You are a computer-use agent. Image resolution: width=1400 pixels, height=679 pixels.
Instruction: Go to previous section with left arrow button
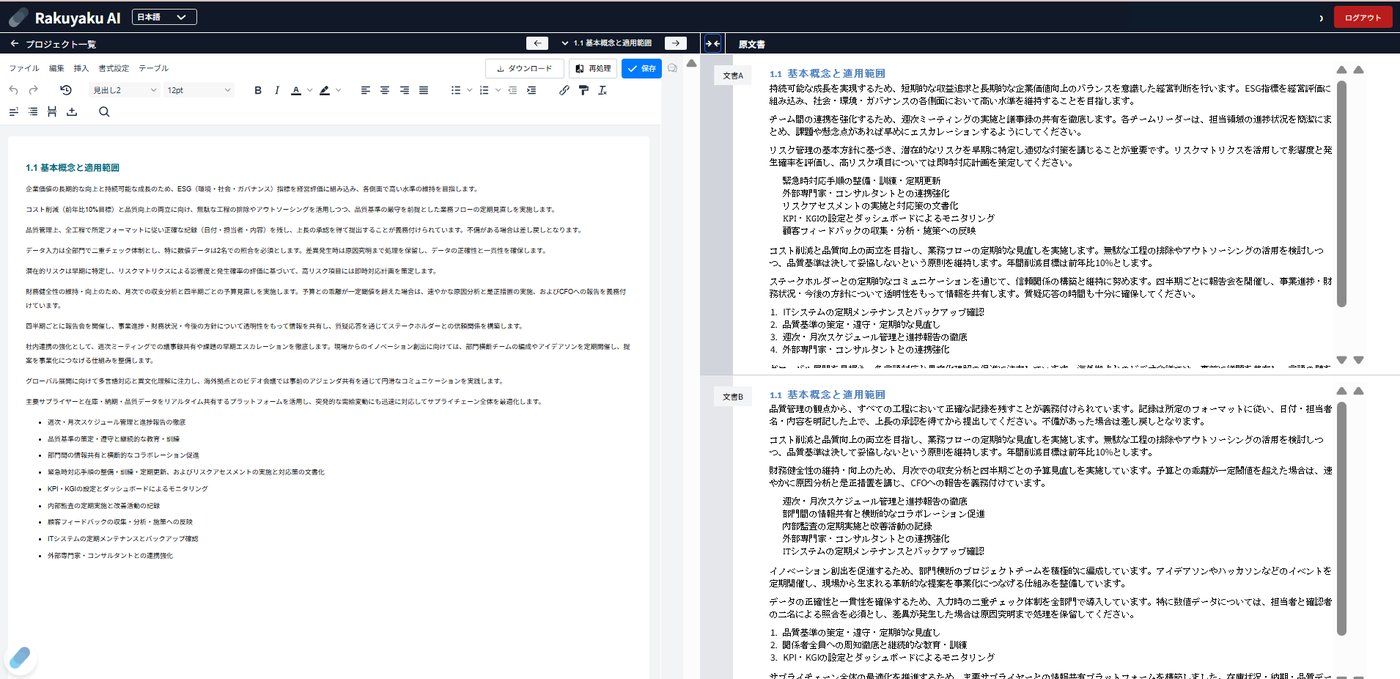[x=537, y=43]
